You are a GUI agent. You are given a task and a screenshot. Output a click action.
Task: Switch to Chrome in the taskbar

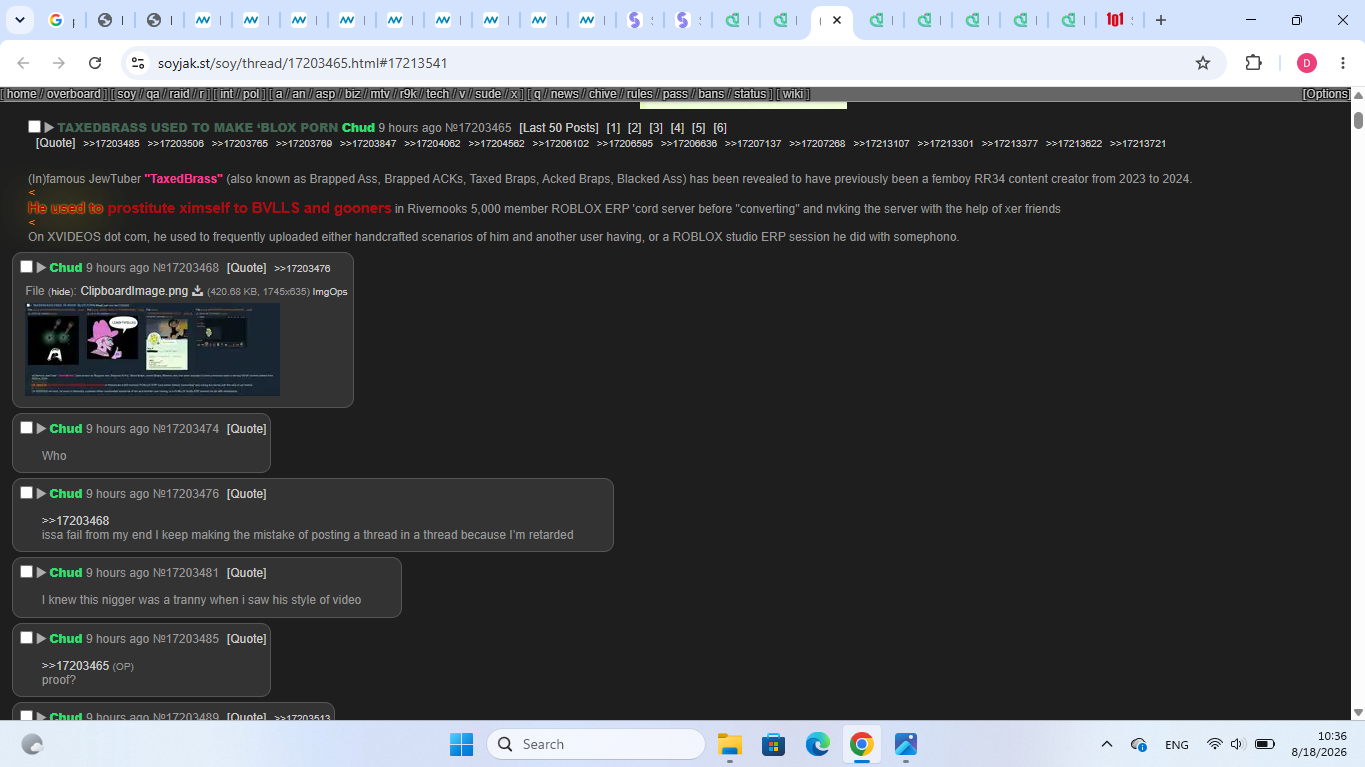click(x=862, y=744)
